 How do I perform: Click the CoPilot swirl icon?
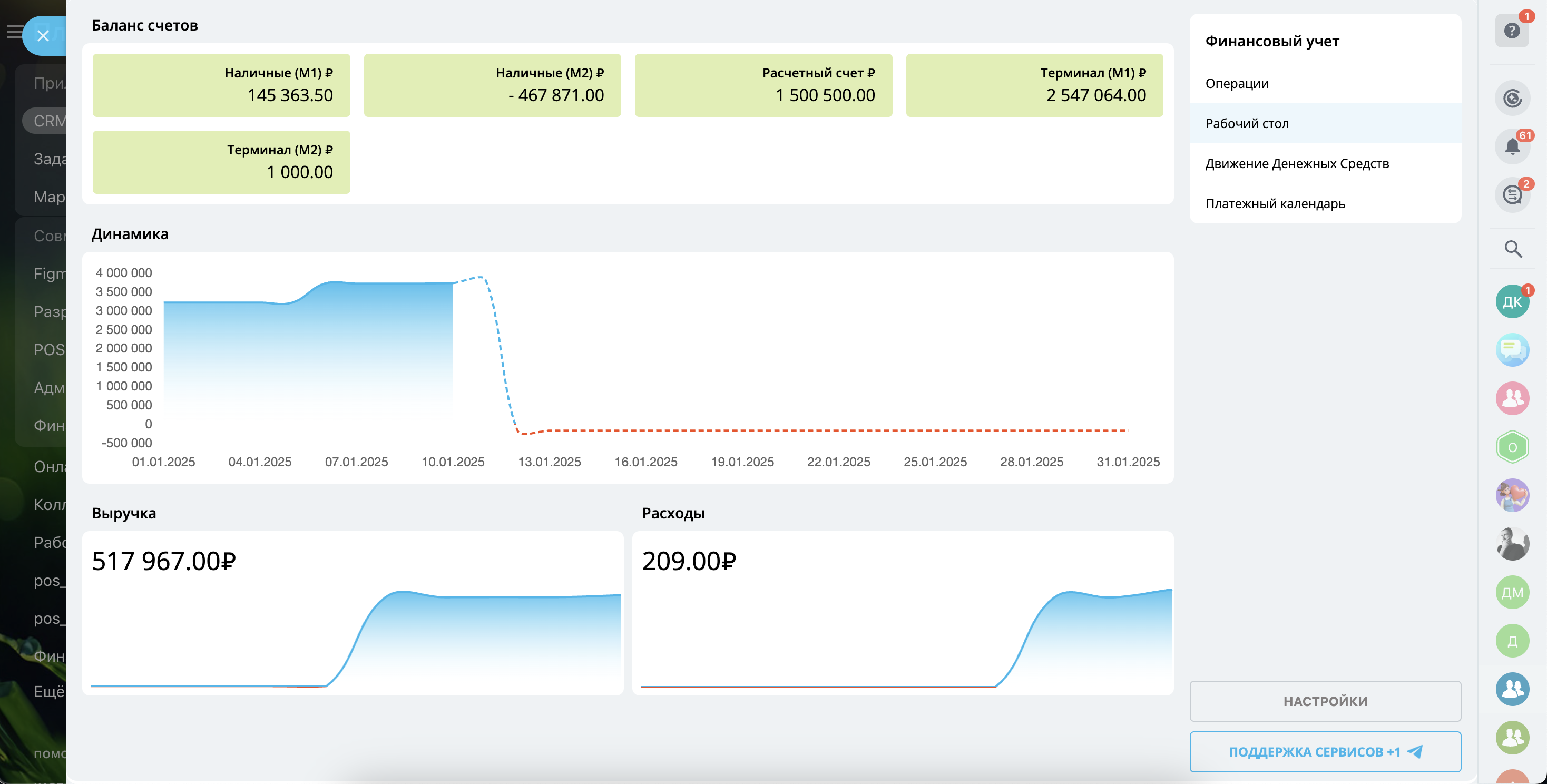point(1512,98)
